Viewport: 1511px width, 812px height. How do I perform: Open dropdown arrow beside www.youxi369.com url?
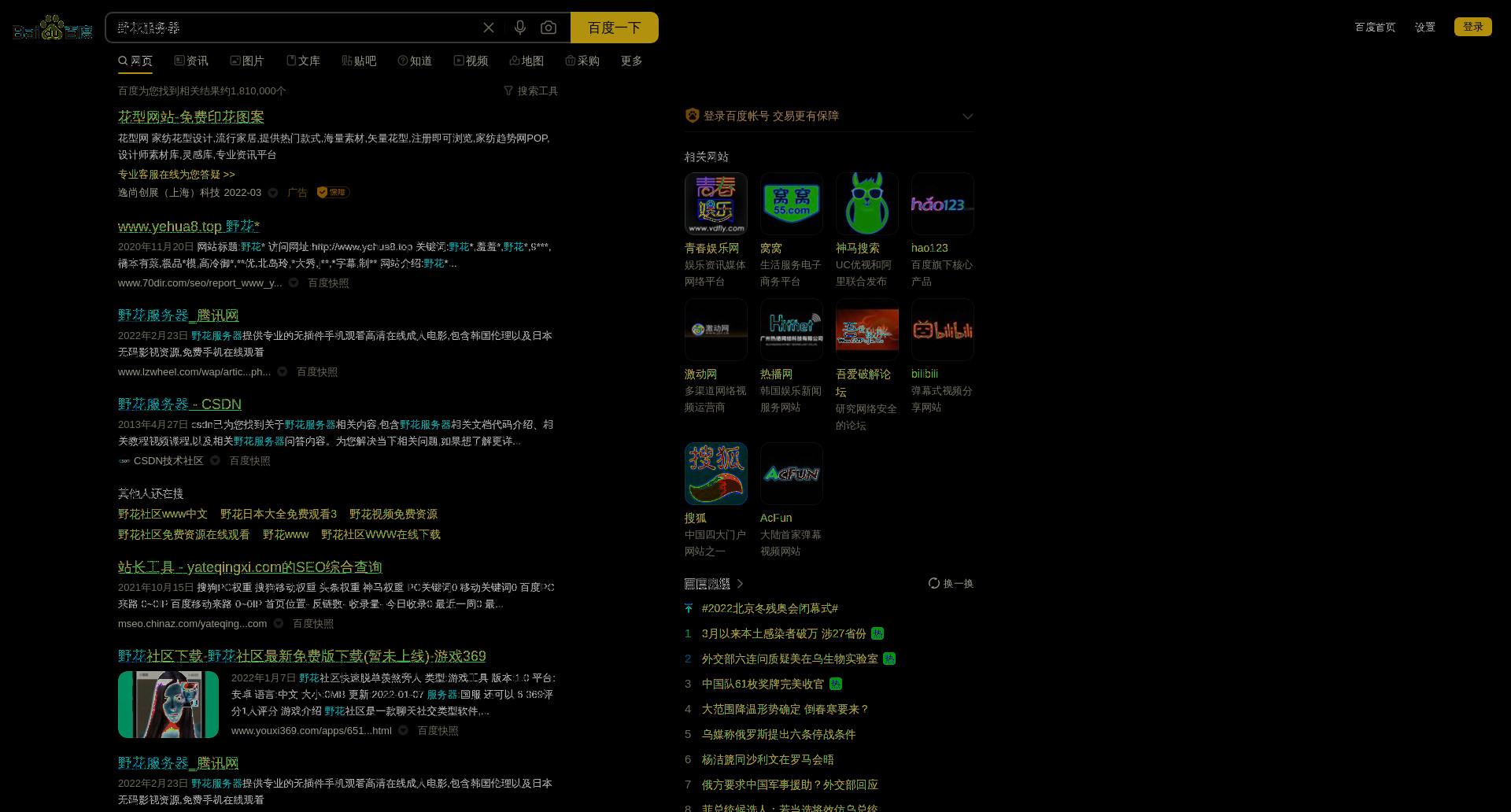[x=403, y=731]
